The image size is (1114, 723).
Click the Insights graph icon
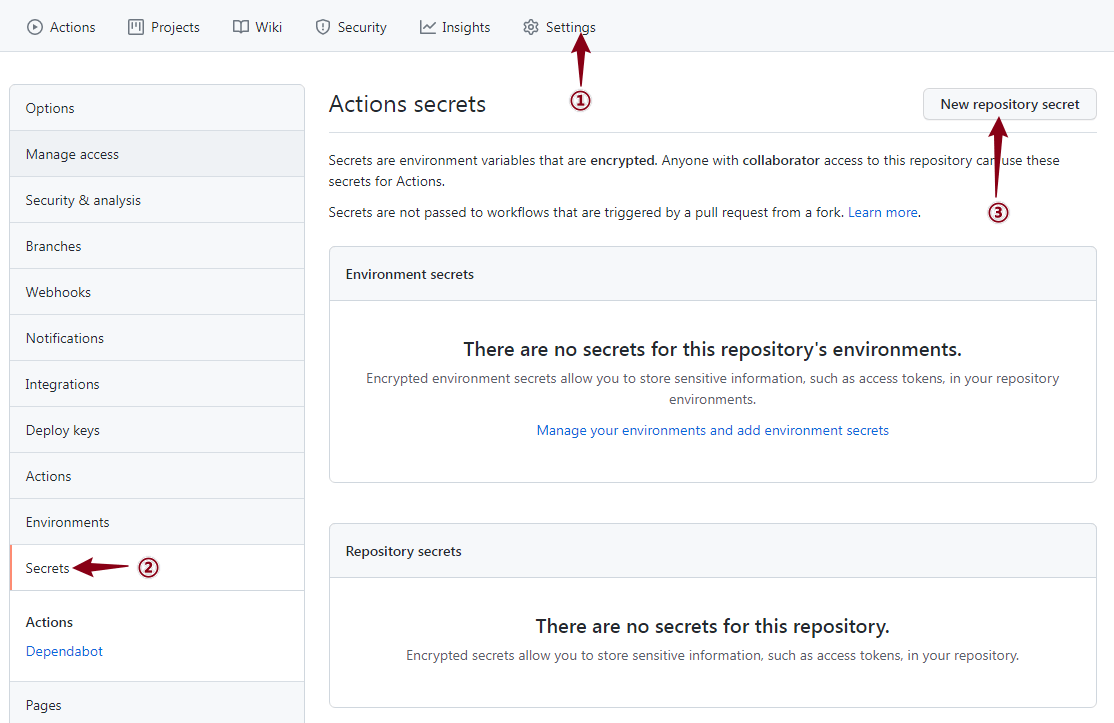pos(428,27)
